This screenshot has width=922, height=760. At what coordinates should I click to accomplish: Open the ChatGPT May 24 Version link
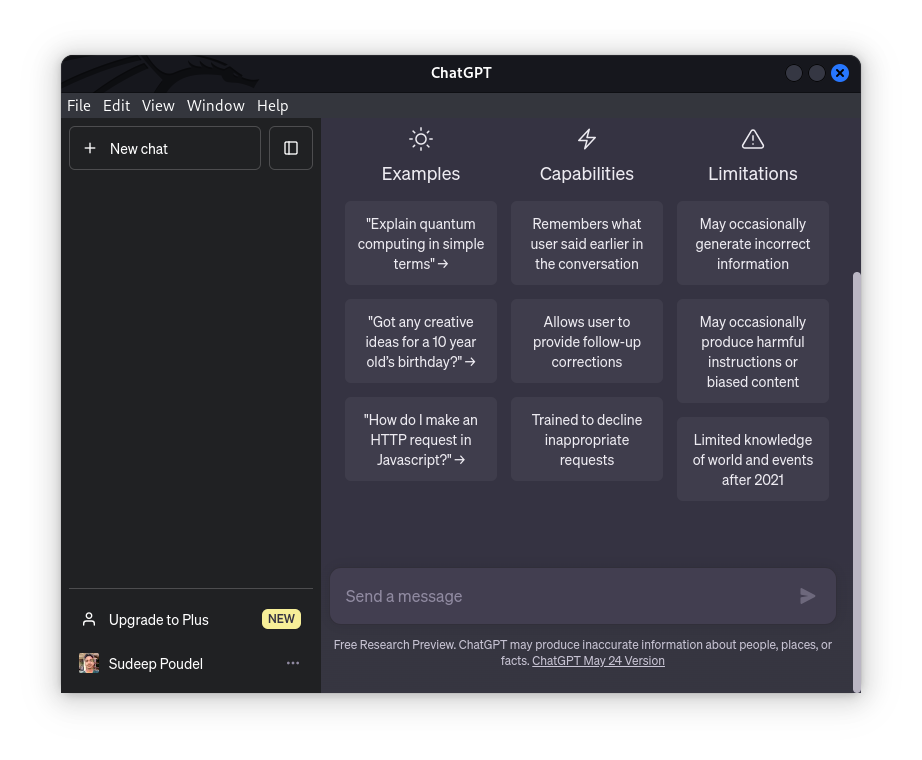coord(598,660)
